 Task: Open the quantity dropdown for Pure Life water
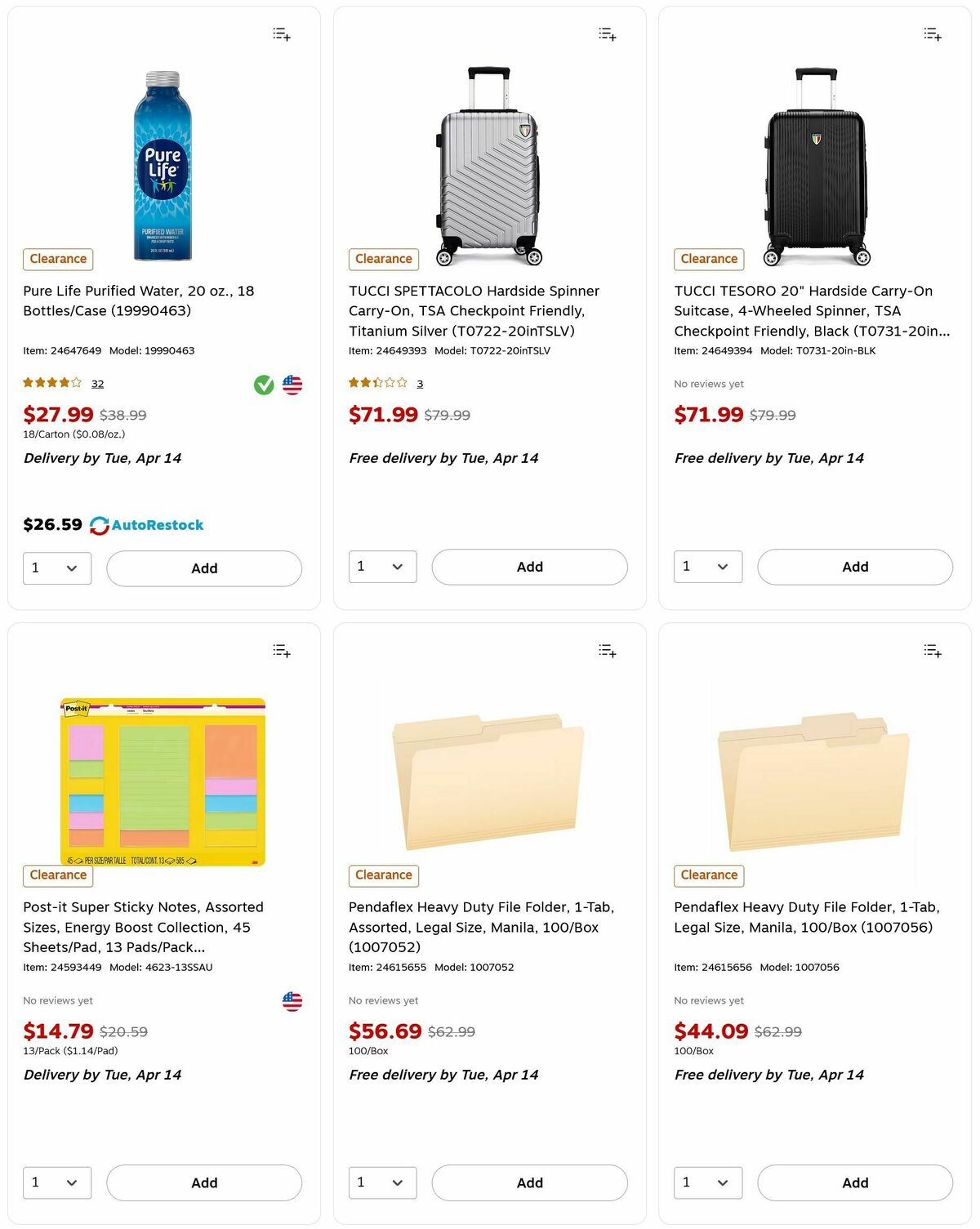click(x=56, y=568)
